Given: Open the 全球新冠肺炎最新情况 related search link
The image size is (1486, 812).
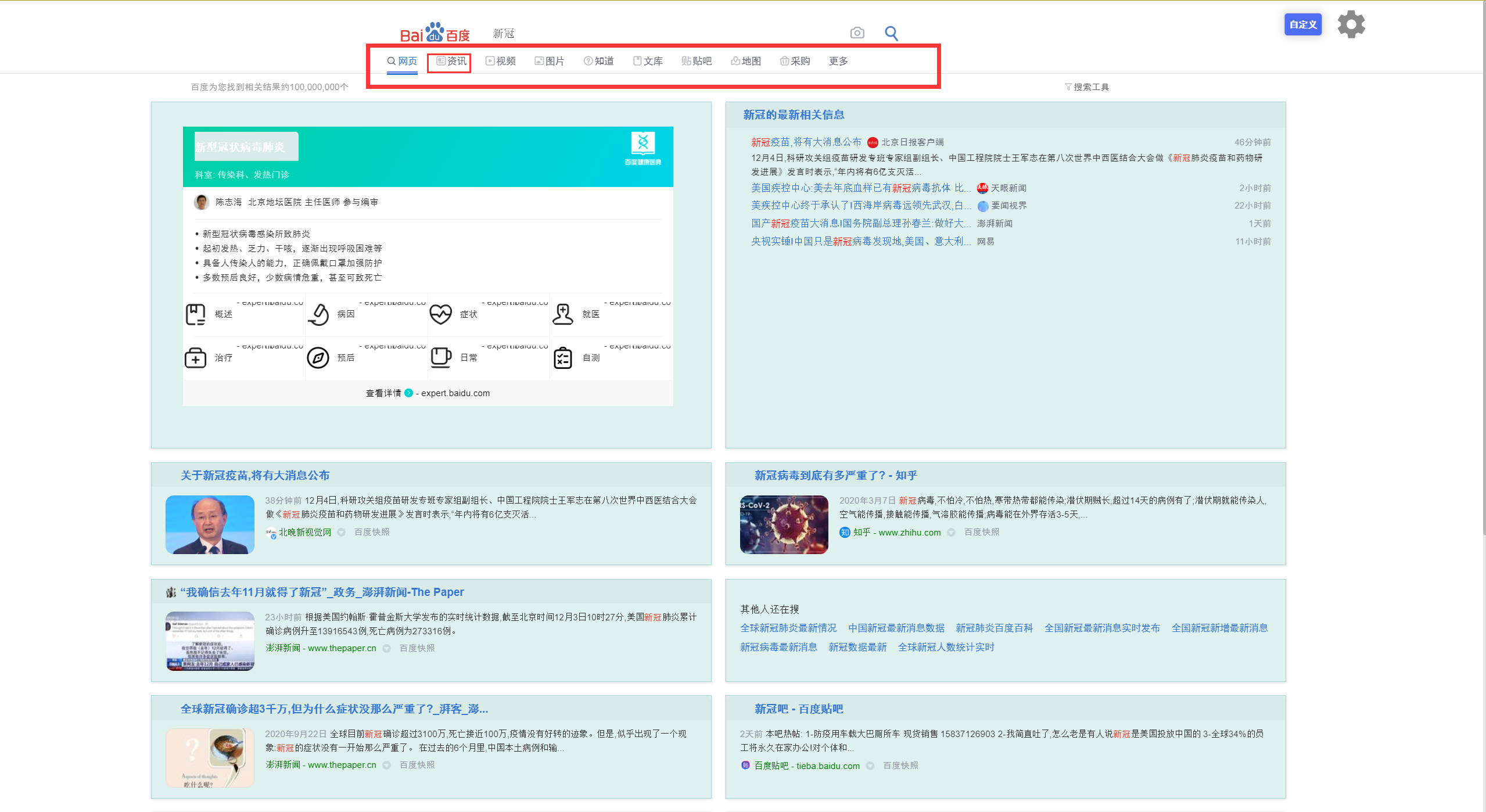Looking at the screenshot, I should point(788,628).
